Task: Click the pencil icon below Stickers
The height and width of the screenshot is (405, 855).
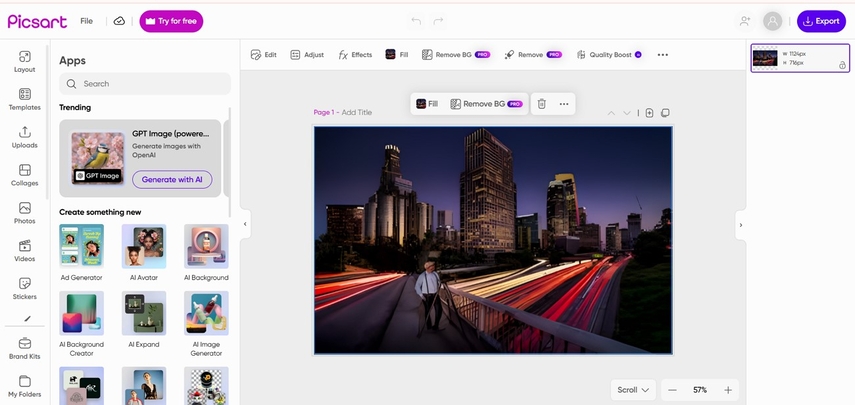Action: tap(27, 318)
